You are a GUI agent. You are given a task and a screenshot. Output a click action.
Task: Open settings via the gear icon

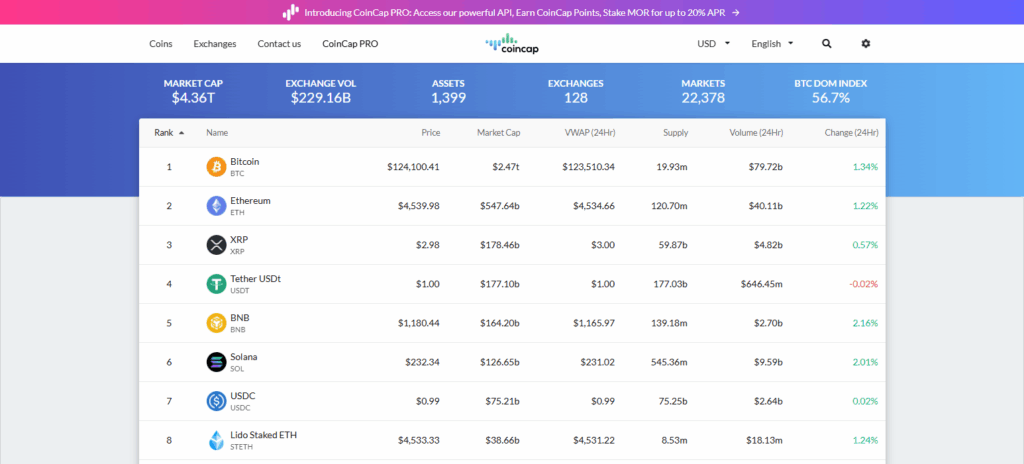[x=866, y=44]
